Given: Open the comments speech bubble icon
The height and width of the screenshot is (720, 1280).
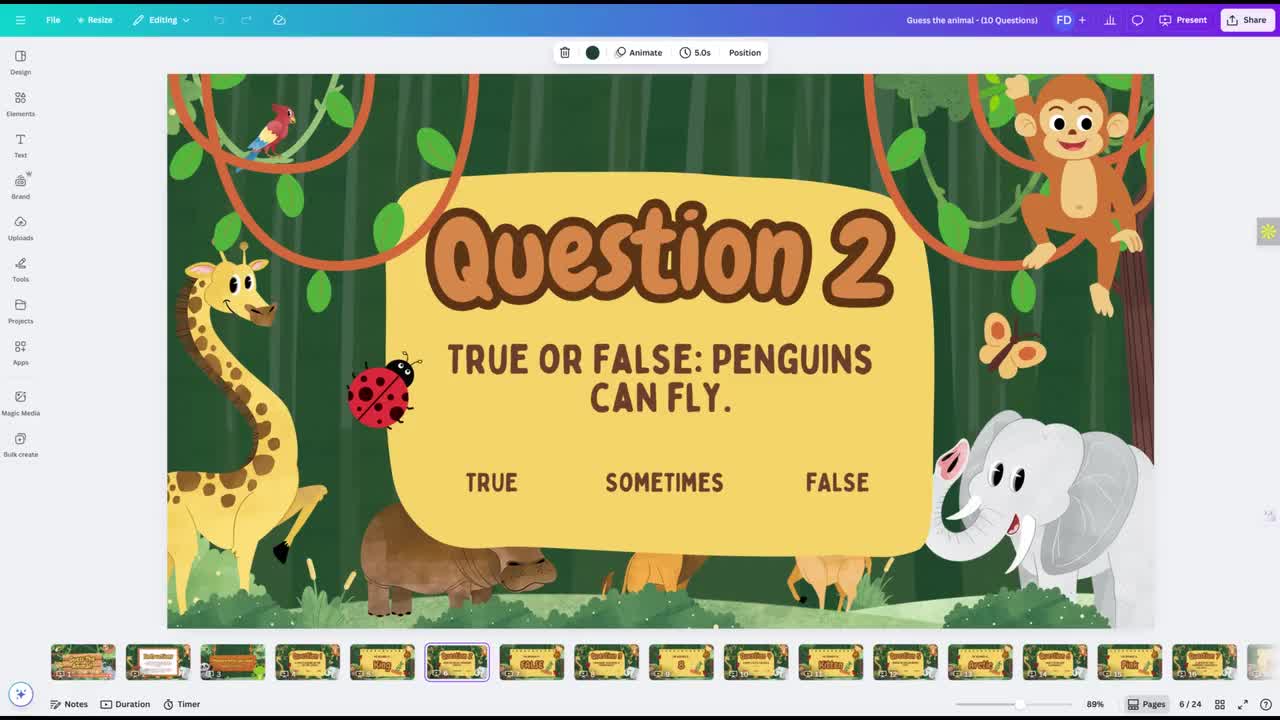Looking at the screenshot, I should [1137, 20].
